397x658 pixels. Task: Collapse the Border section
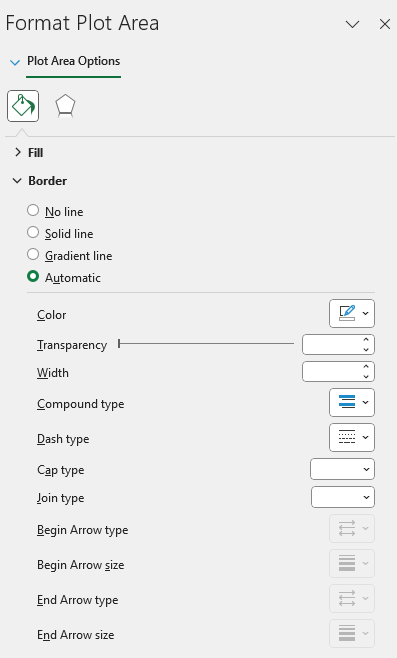40,181
